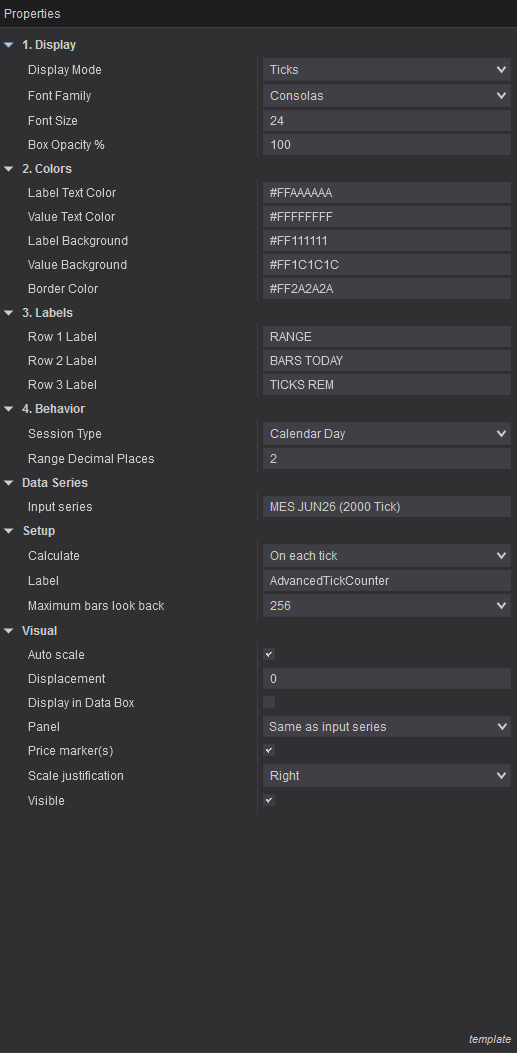This screenshot has height=1053, width=517.
Task: Open the Calculate dropdown
Action: click(387, 555)
